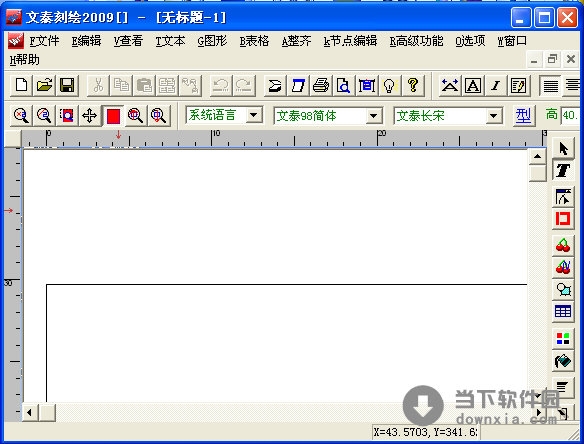Click the blue framed layout icon
Screen dimensions: 584x444
click(366, 86)
